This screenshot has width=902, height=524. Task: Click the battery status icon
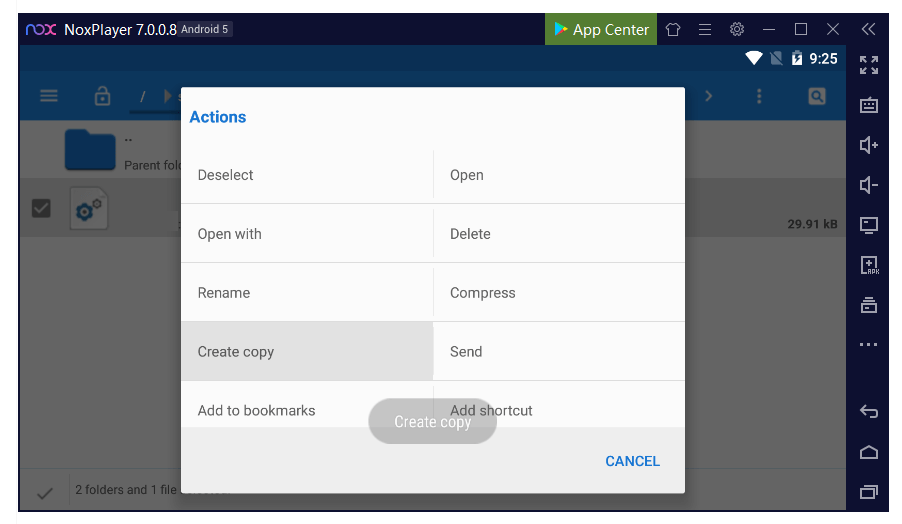point(797,58)
